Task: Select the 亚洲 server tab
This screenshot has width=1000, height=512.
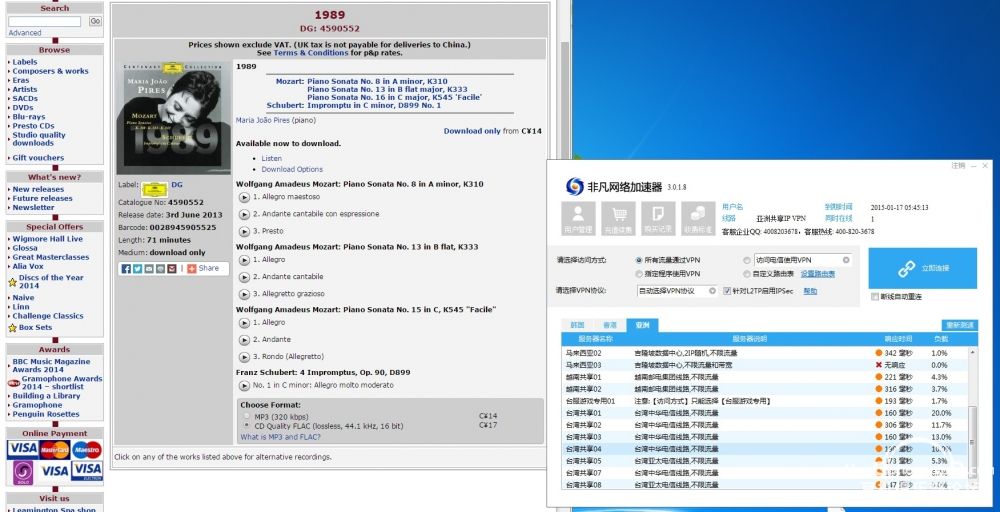Action: click(x=642, y=325)
